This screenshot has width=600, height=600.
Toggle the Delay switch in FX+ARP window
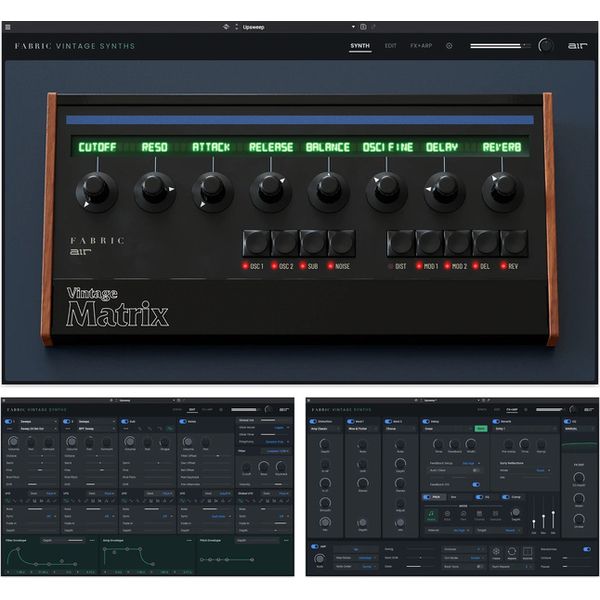pyautogui.click(x=426, y=422)
